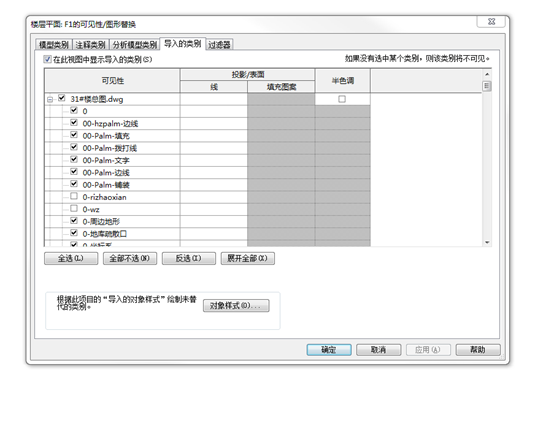Select the 0-wz row label

point(91,209)
